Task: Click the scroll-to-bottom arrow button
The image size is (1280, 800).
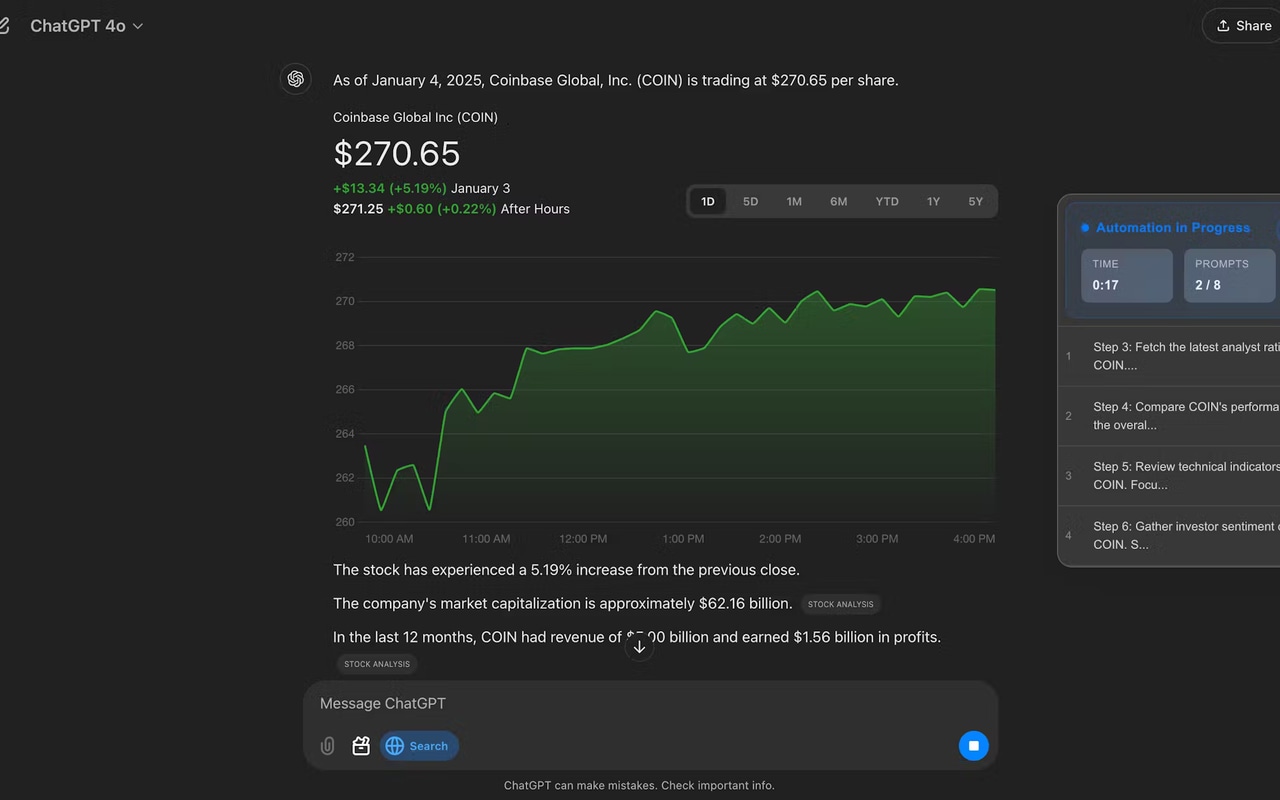Action: coord(640,647)
